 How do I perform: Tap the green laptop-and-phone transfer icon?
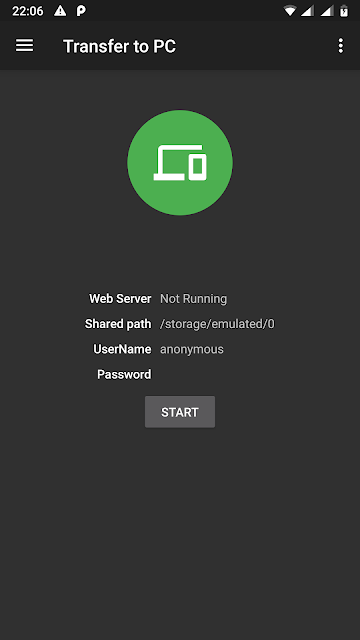180,162
